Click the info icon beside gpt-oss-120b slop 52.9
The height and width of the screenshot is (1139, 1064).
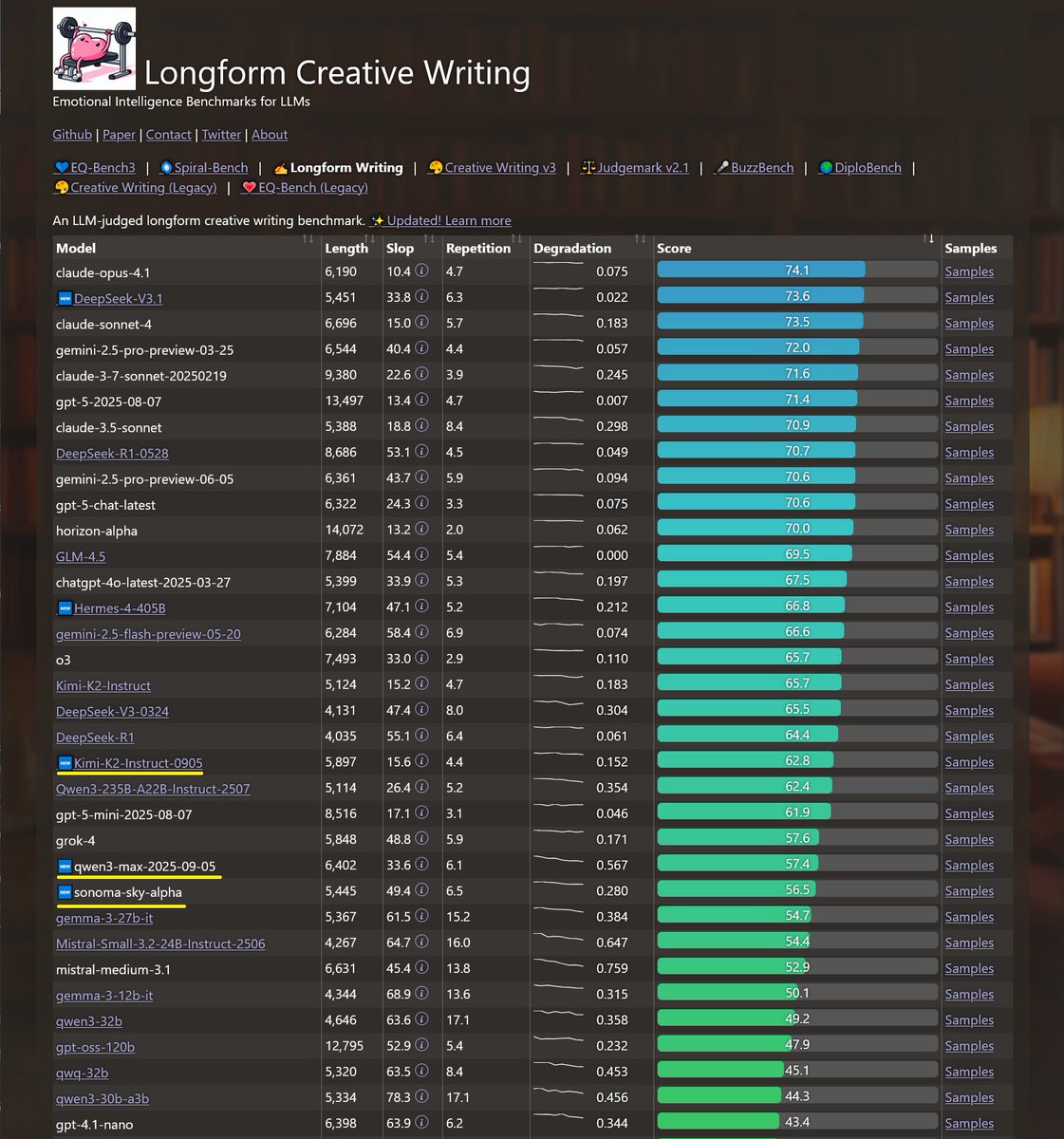pos(421,1045)
